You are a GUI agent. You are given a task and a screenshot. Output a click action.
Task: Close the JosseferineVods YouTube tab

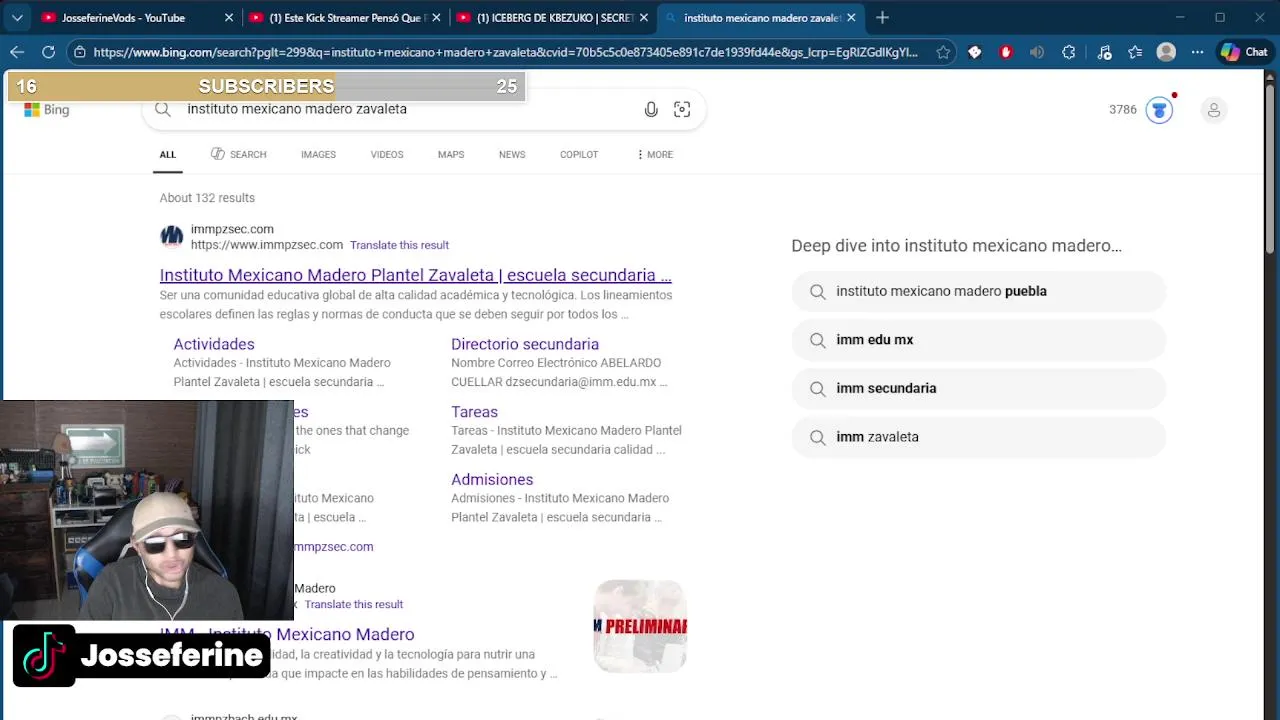pyautogui.click(x=228, y=18)
